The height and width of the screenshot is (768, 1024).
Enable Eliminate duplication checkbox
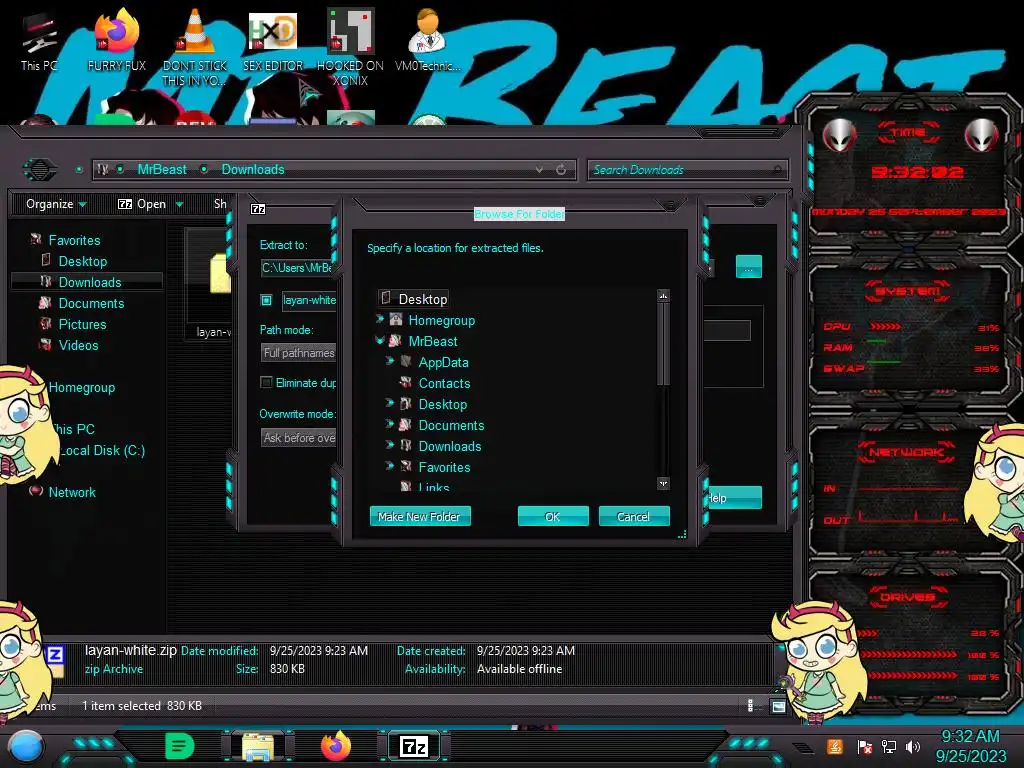point(266,383)
